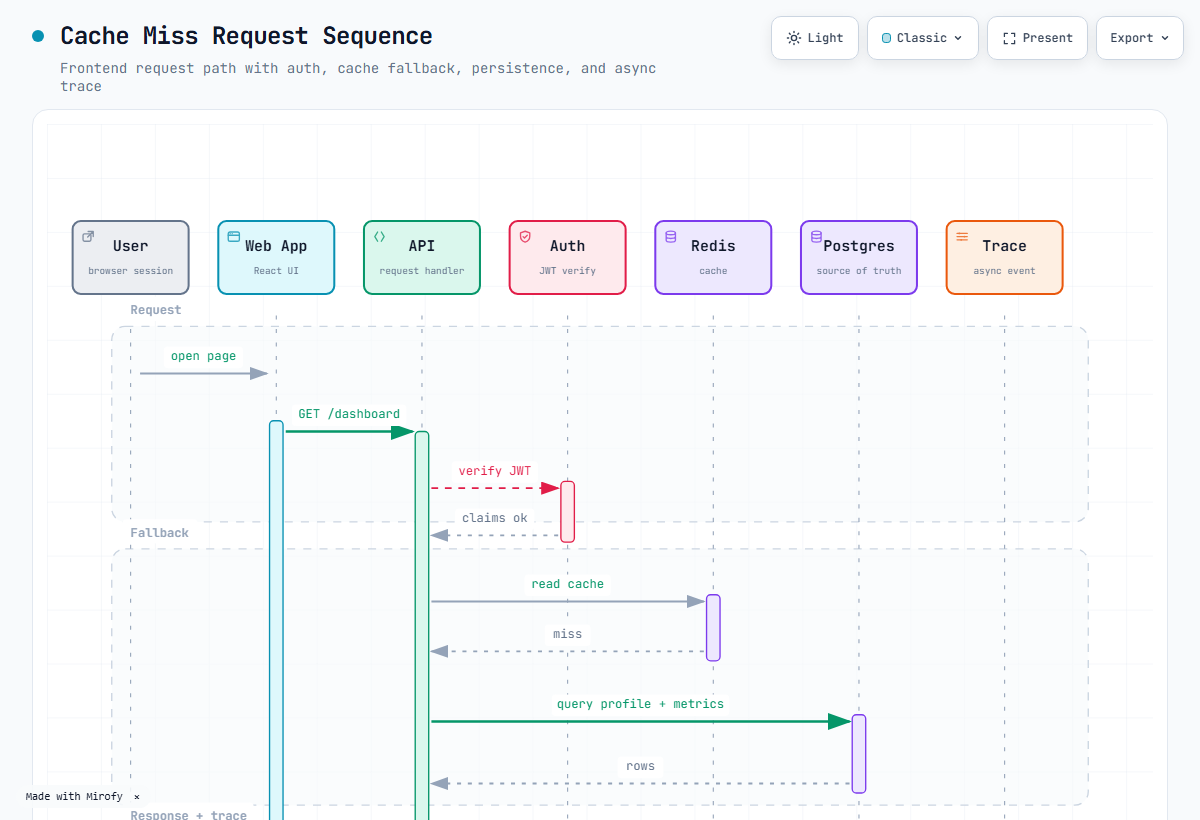Click the "claims ok" reply label
The height and width of the screenshot is (820, 1200).
(x=495, y=518)
